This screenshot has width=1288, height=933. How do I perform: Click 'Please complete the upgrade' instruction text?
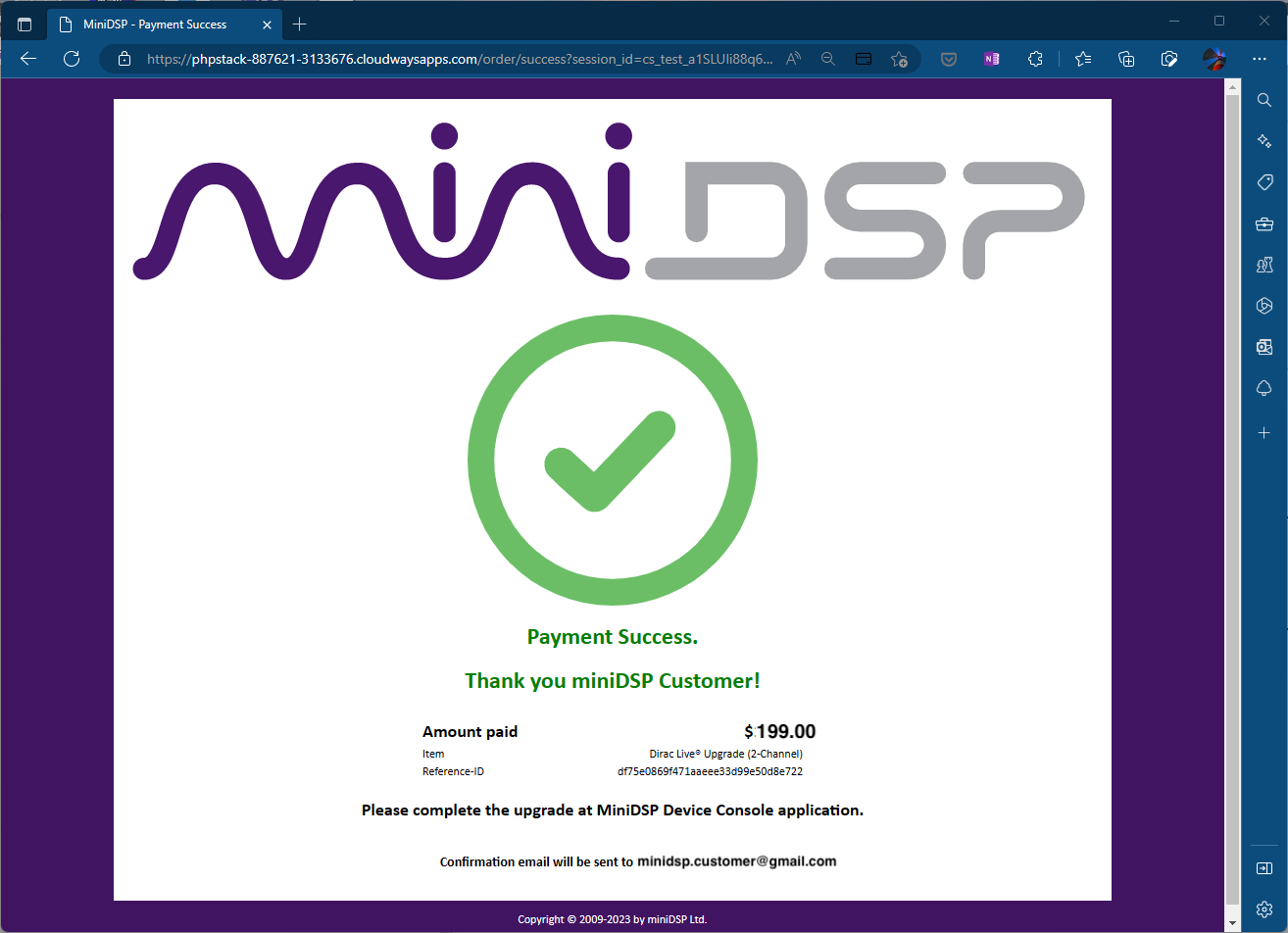click(613, 810)
